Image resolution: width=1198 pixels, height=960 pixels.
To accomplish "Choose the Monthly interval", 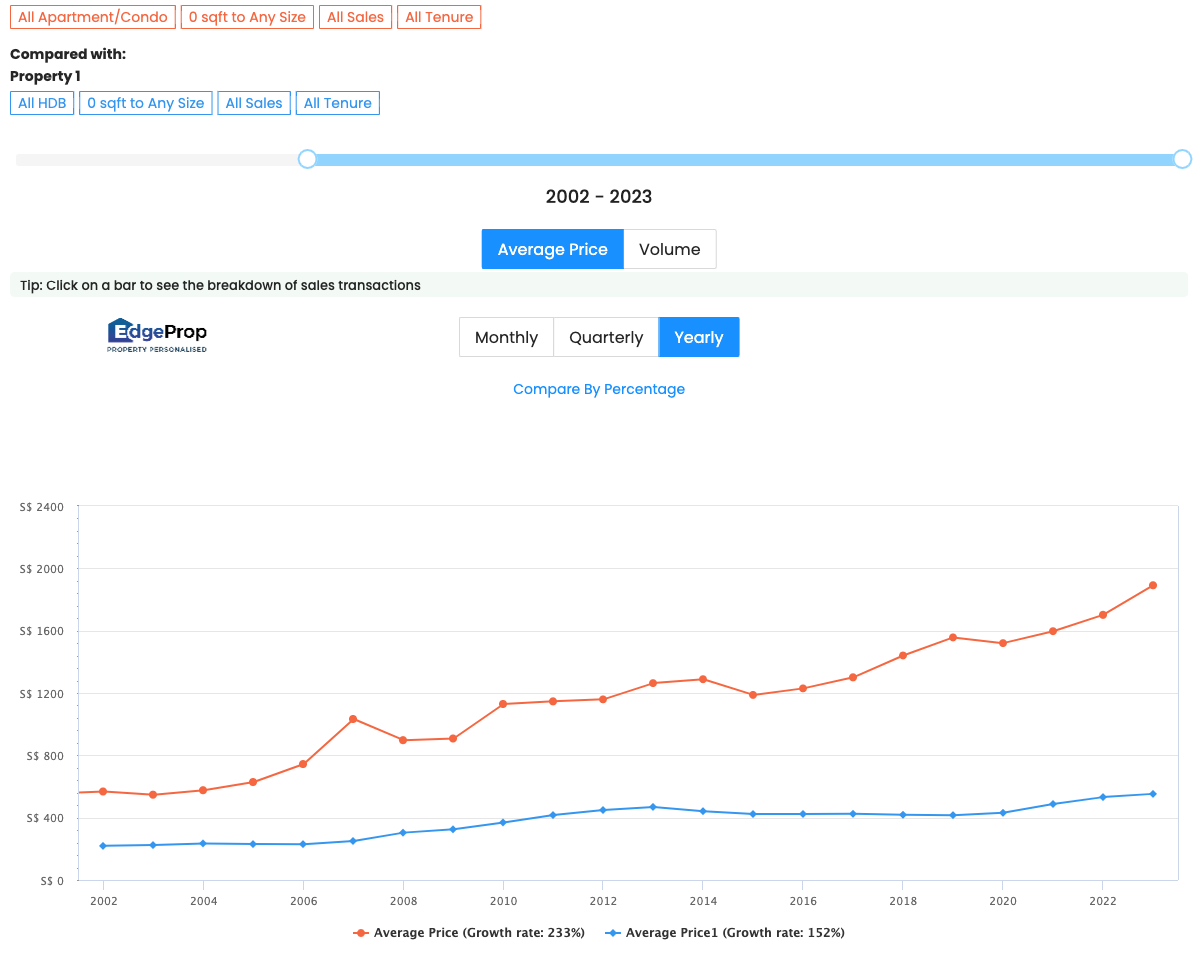I will pos(506,337).
